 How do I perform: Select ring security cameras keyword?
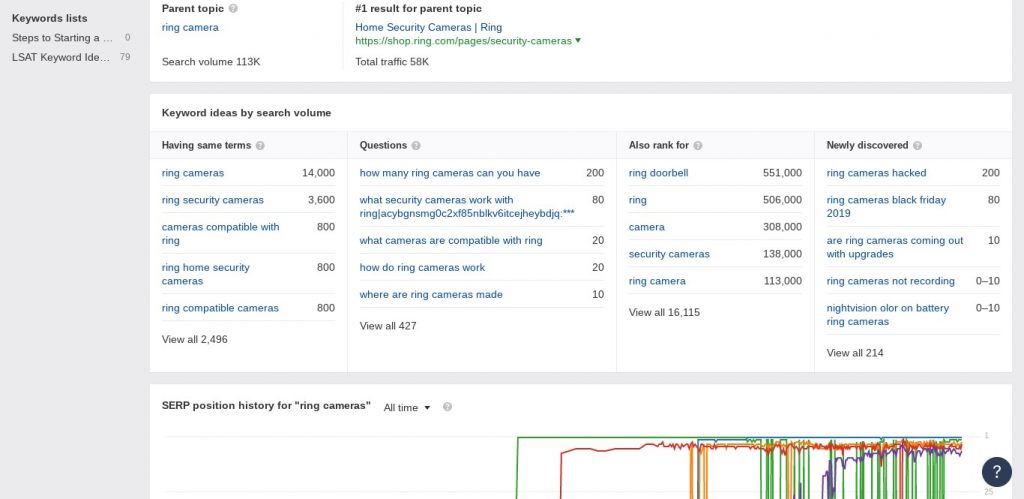point(213,200)
